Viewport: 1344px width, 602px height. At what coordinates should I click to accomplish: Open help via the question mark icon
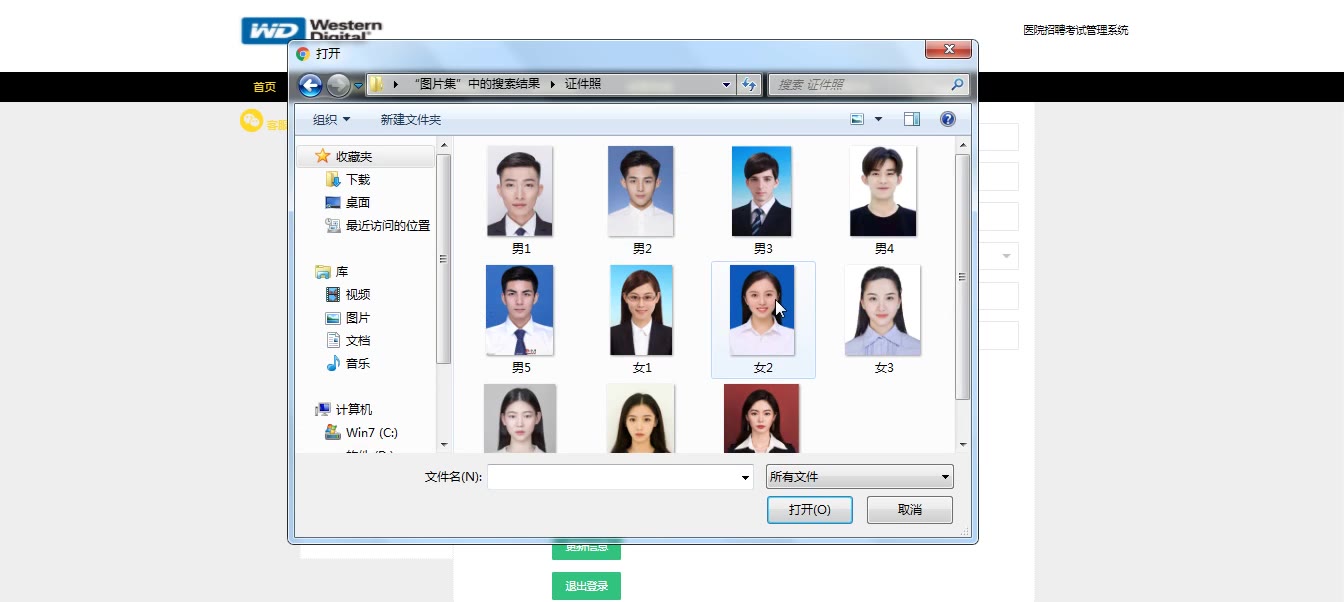pos(948,119)
